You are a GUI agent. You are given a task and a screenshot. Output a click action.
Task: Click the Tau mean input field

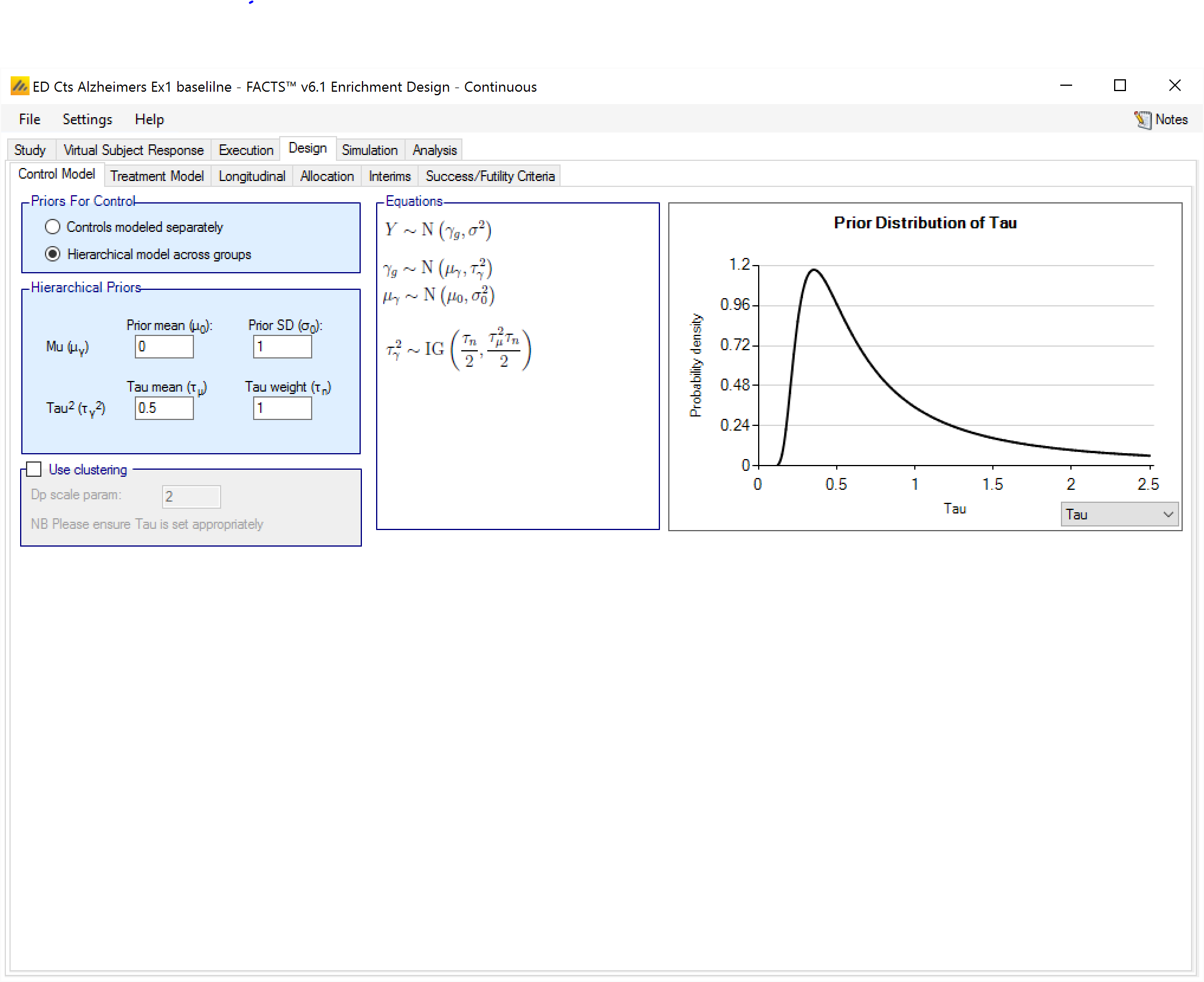point(164,408)
